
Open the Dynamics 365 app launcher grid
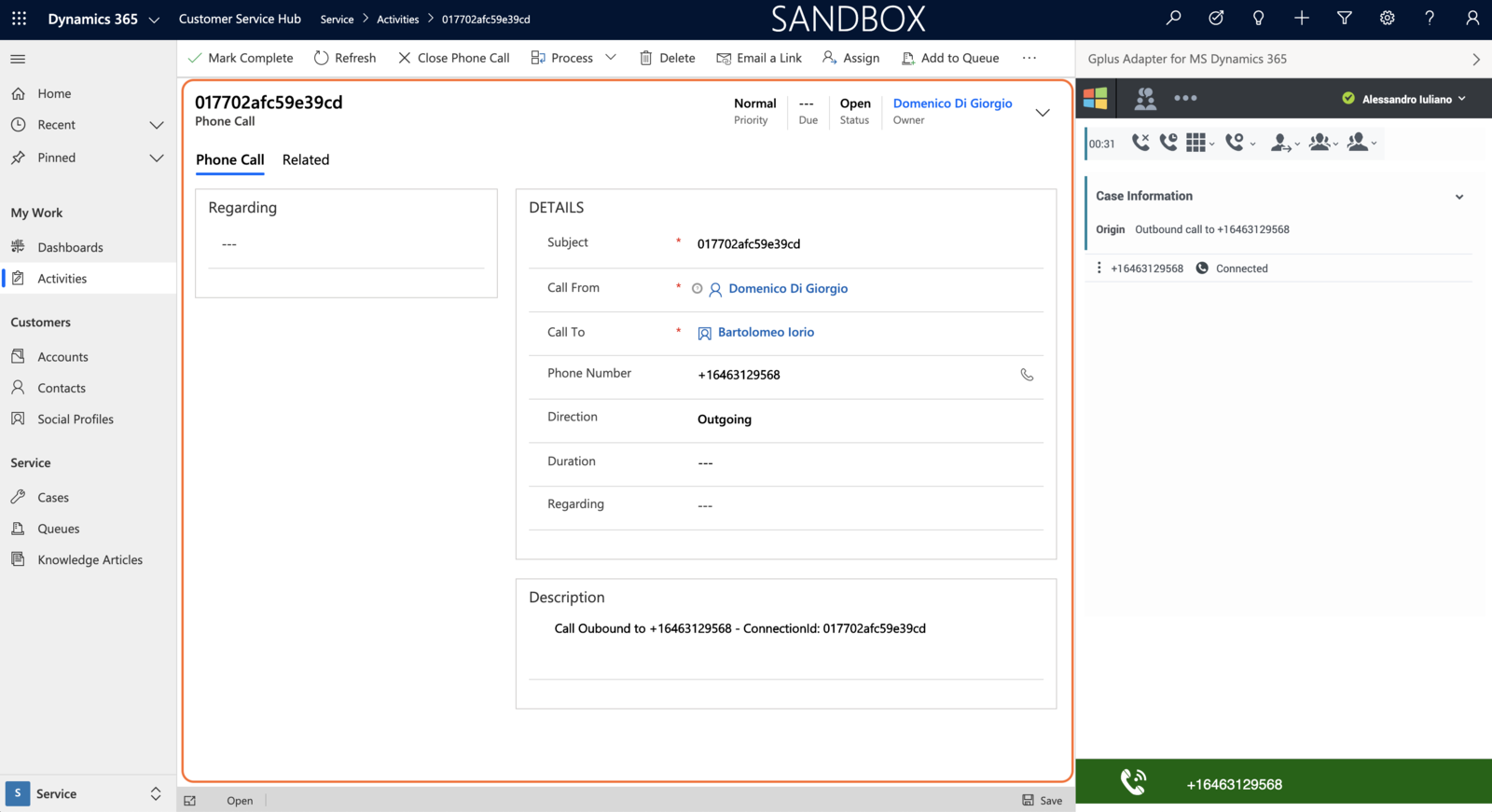tap(19, 19)
